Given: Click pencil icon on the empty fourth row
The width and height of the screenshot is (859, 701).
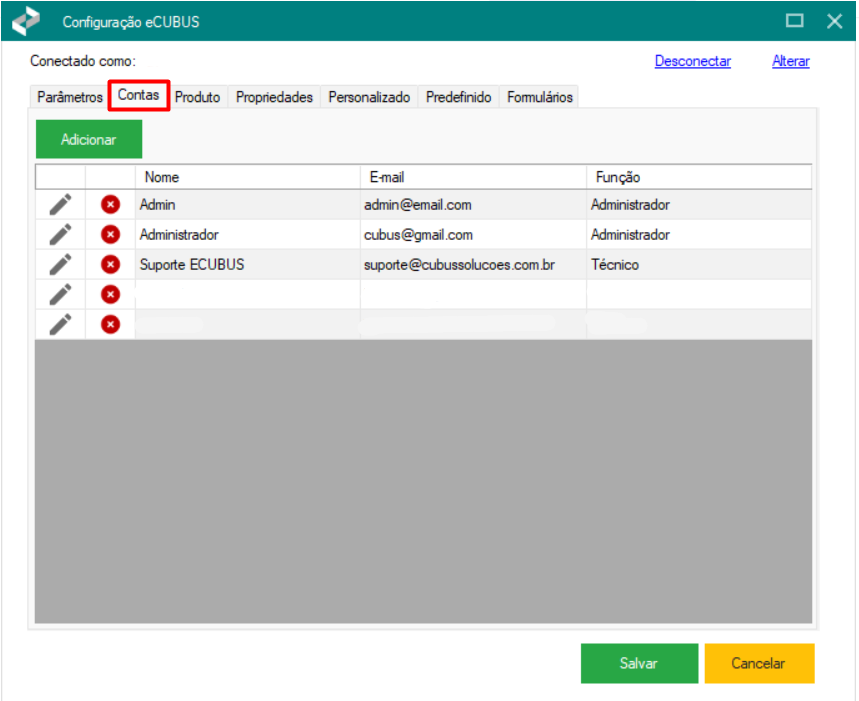Looking at the screenshot, I should point(60,294).
